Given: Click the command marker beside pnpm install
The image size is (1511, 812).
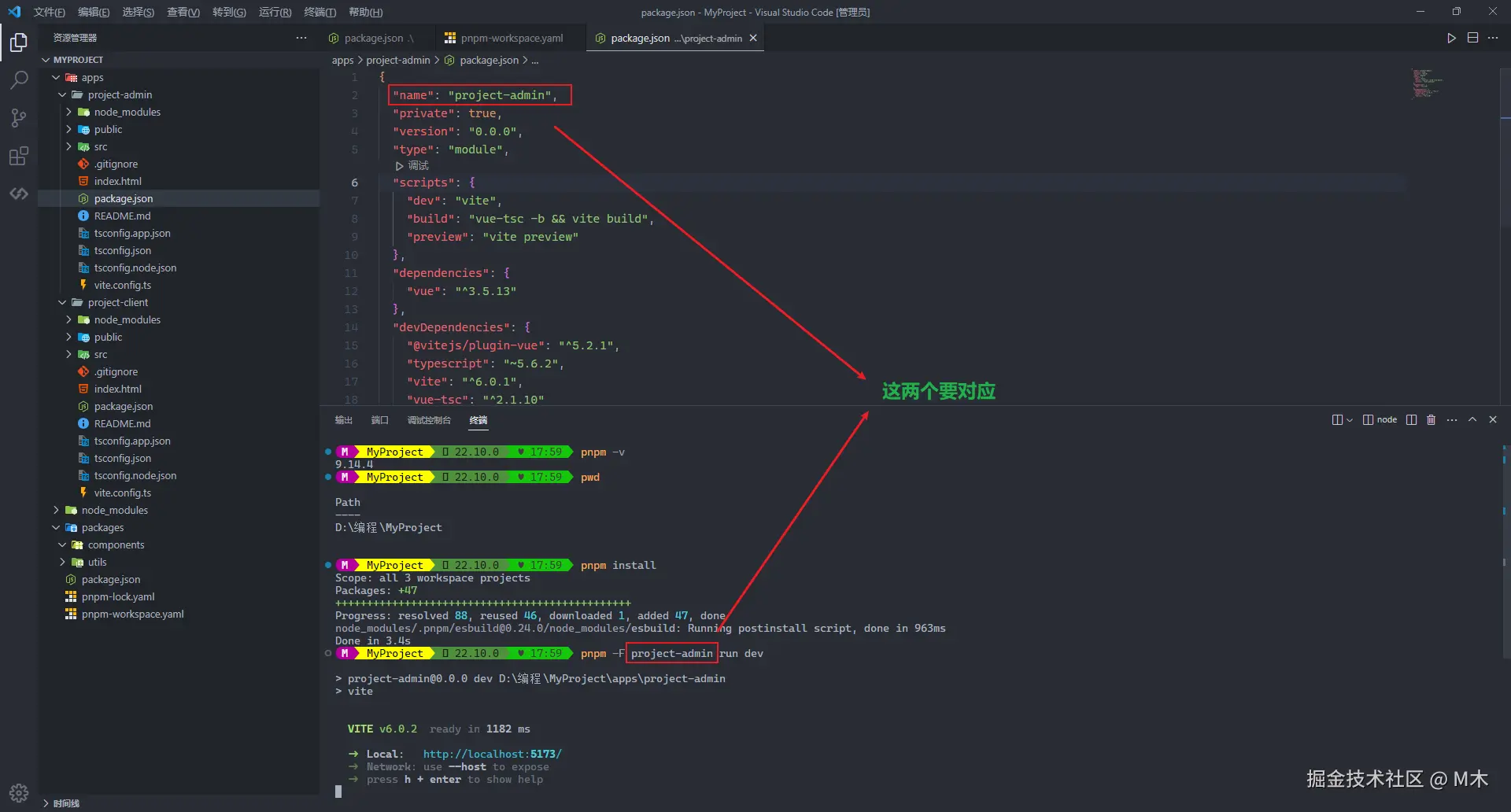Looking at the screenshot, I should click(328, 565).
